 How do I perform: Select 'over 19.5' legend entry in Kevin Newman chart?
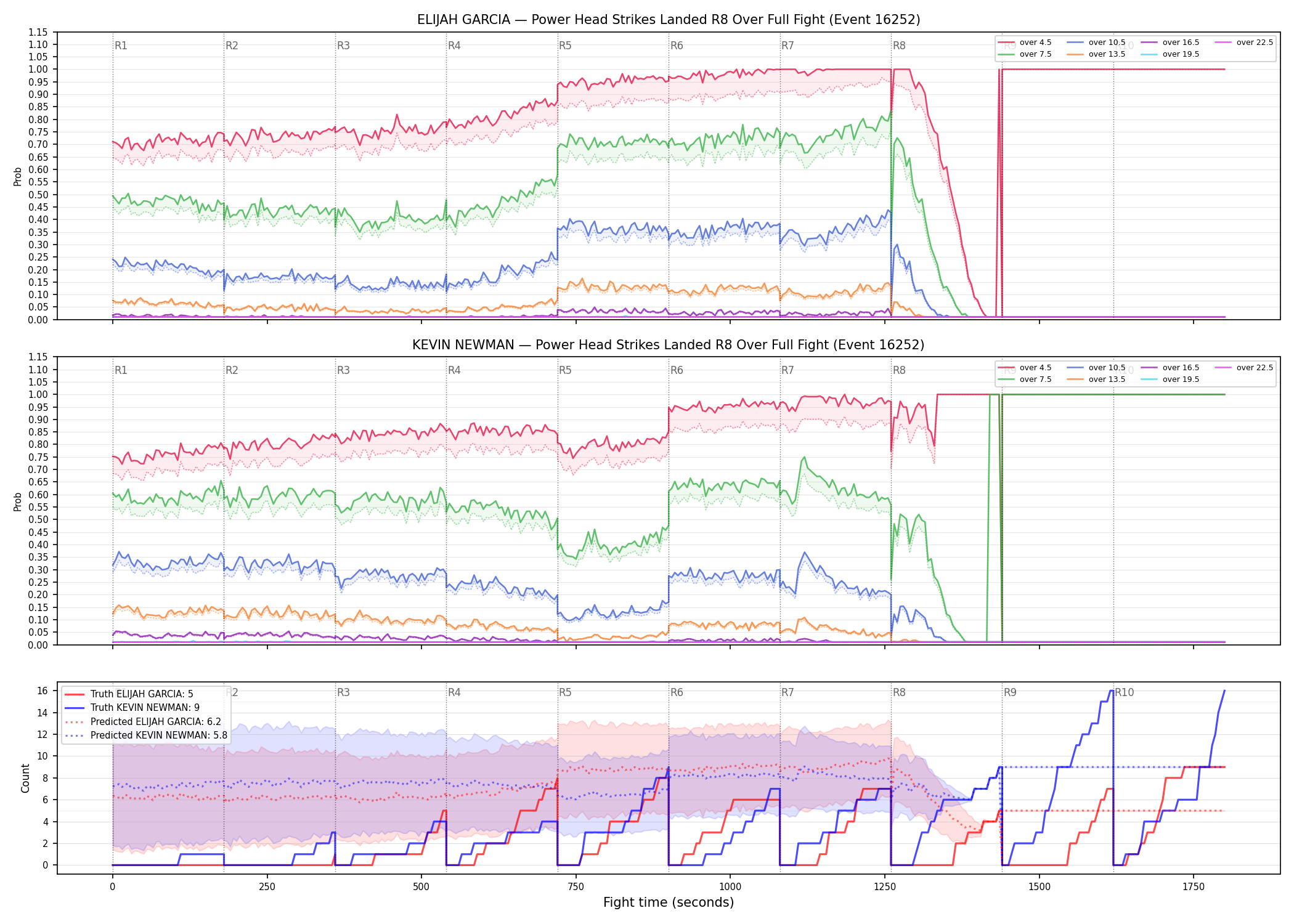1170,379
